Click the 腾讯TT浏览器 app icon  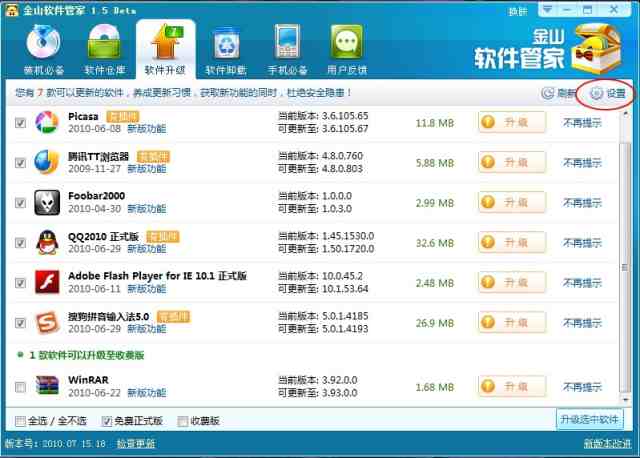[x=47, y=162]
